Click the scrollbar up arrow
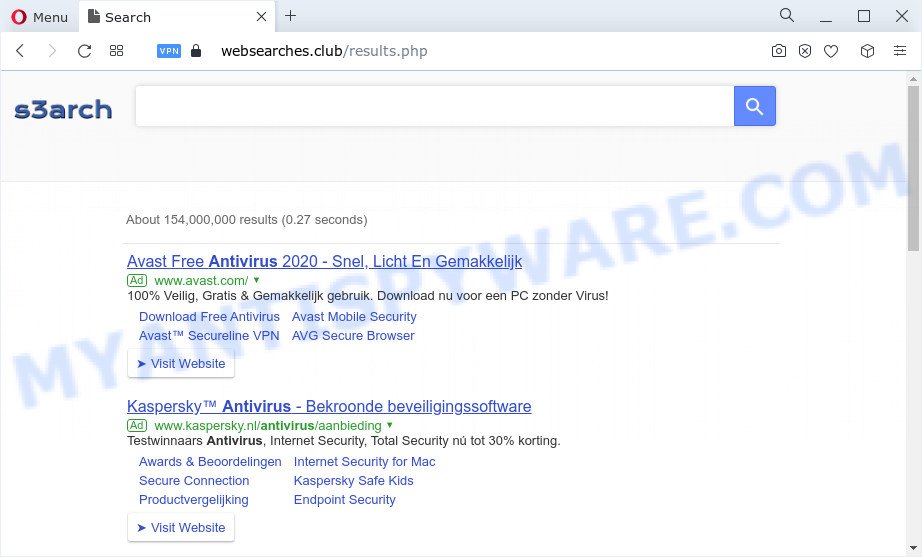The height and width of the screenshot is (557, 922). coord(913,79)
